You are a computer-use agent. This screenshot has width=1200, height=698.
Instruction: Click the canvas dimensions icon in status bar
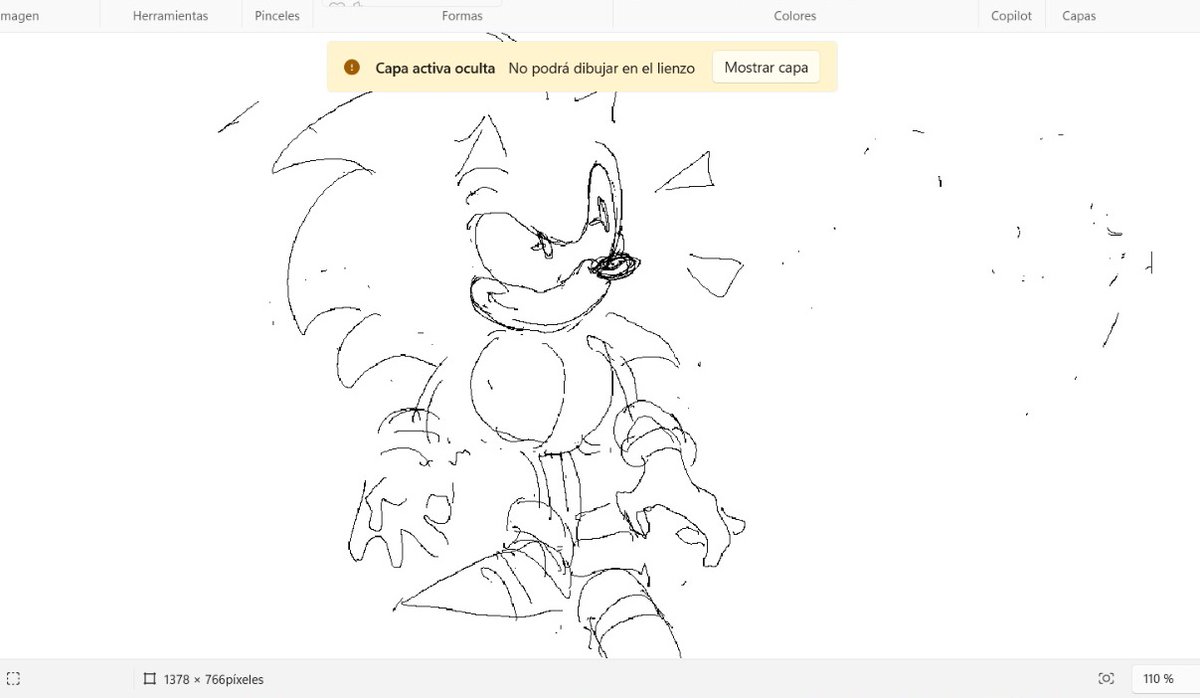click(x=149, y=678)
